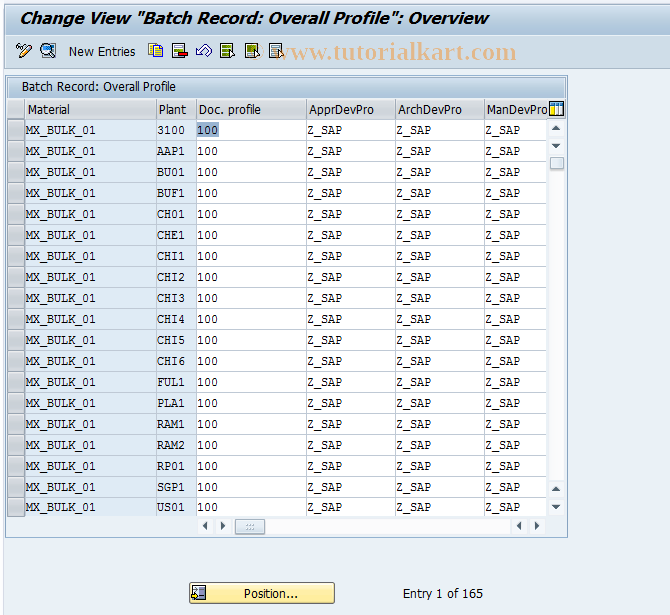Click the left arrow of the horizontal scrollbar

(x=205, y=526)
